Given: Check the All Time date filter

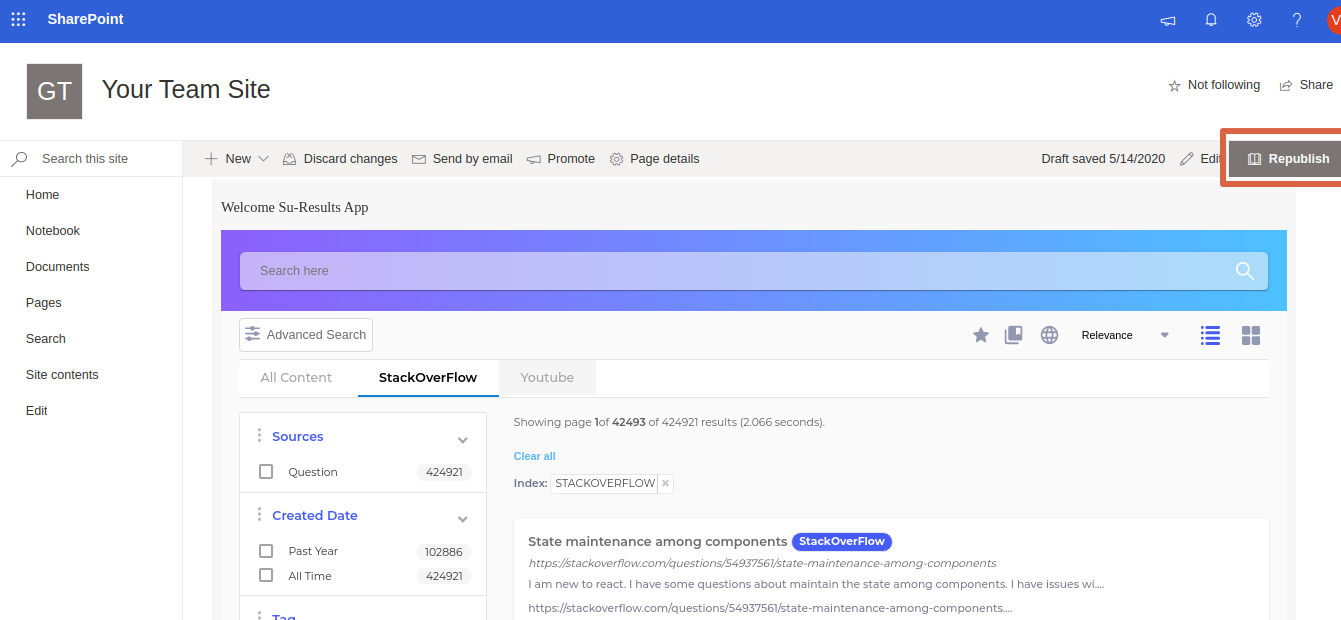Looking at the screenshot, I should click(266, 576).
